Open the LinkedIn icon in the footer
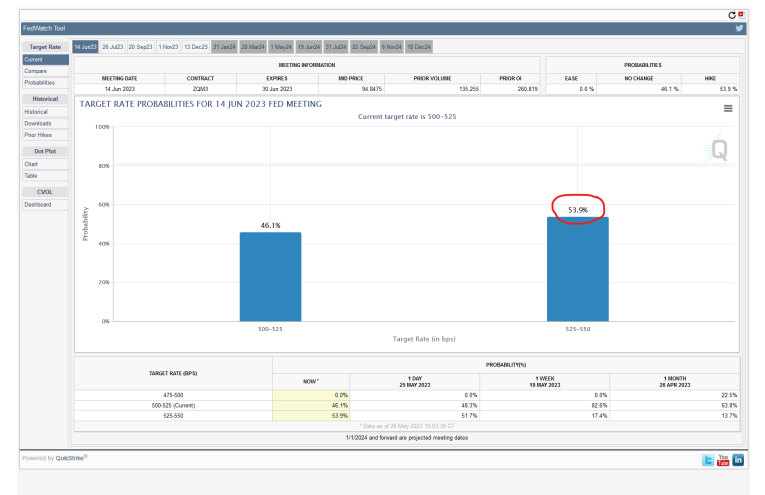Viewport: 765px width, 495px height. 738,459
